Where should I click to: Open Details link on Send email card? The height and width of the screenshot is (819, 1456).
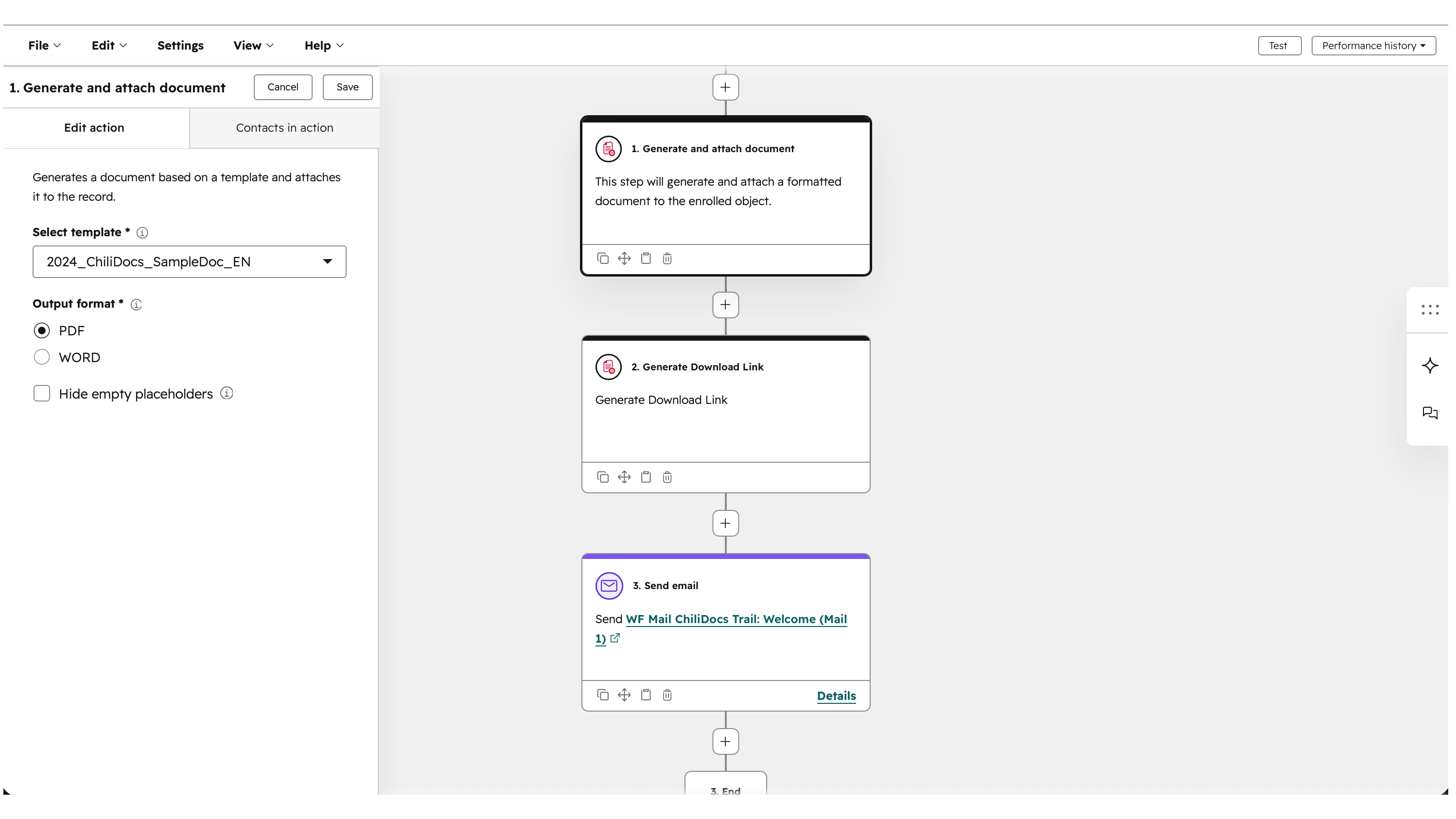(x=836, y=696)
